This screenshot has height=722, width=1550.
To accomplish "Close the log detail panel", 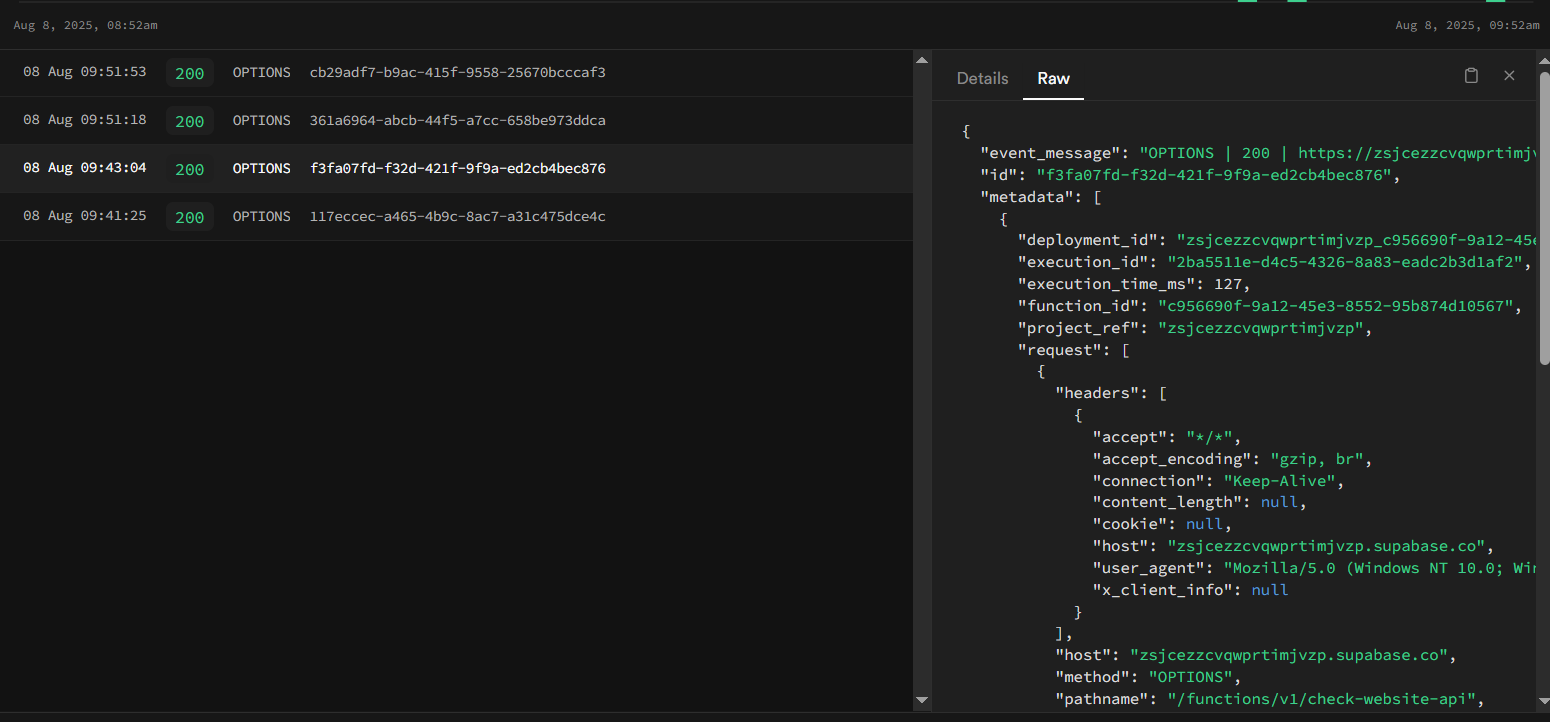I will pos(1509,76).
